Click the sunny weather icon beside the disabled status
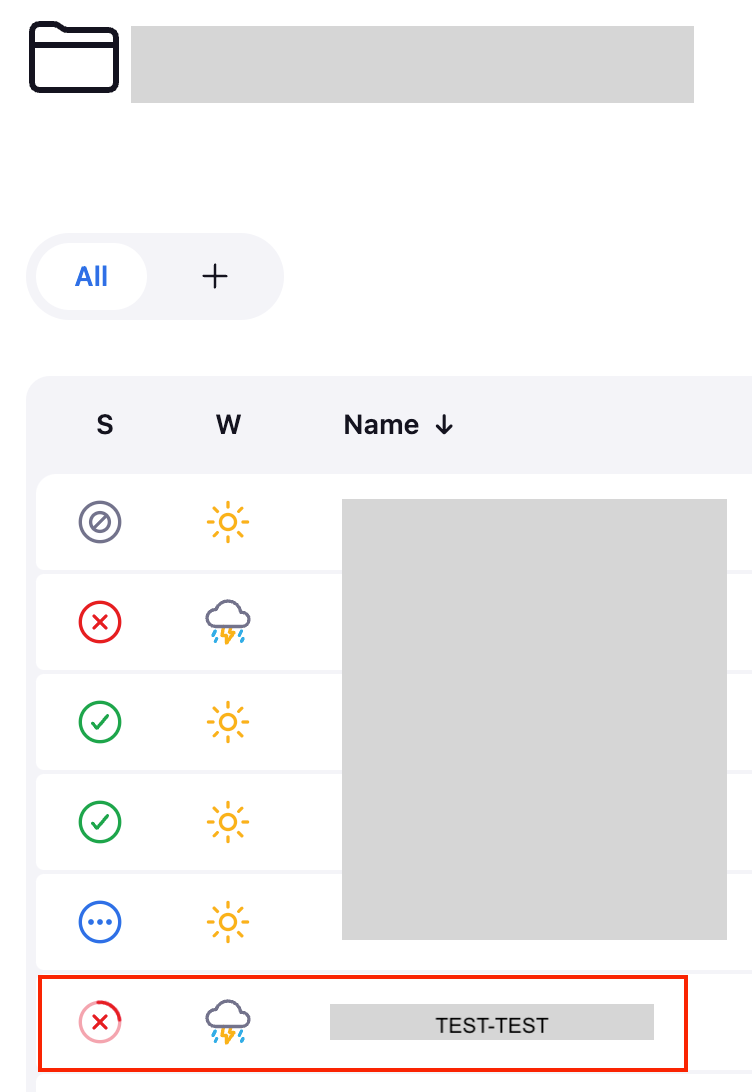Image resolution: width=752 pixels, height=1092 pixels. coord(228,522)
